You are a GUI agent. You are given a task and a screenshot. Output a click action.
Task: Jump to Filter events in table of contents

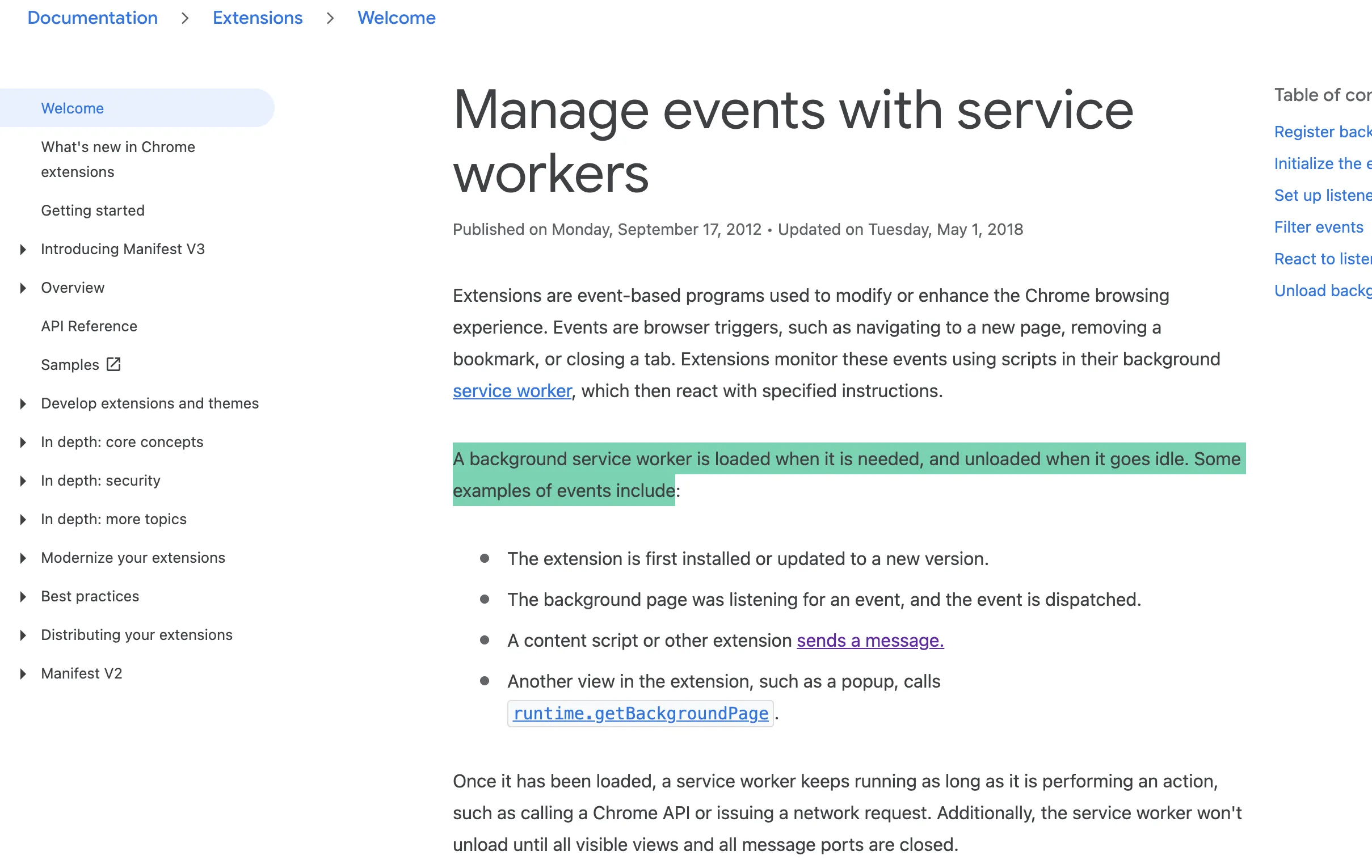1318,227
